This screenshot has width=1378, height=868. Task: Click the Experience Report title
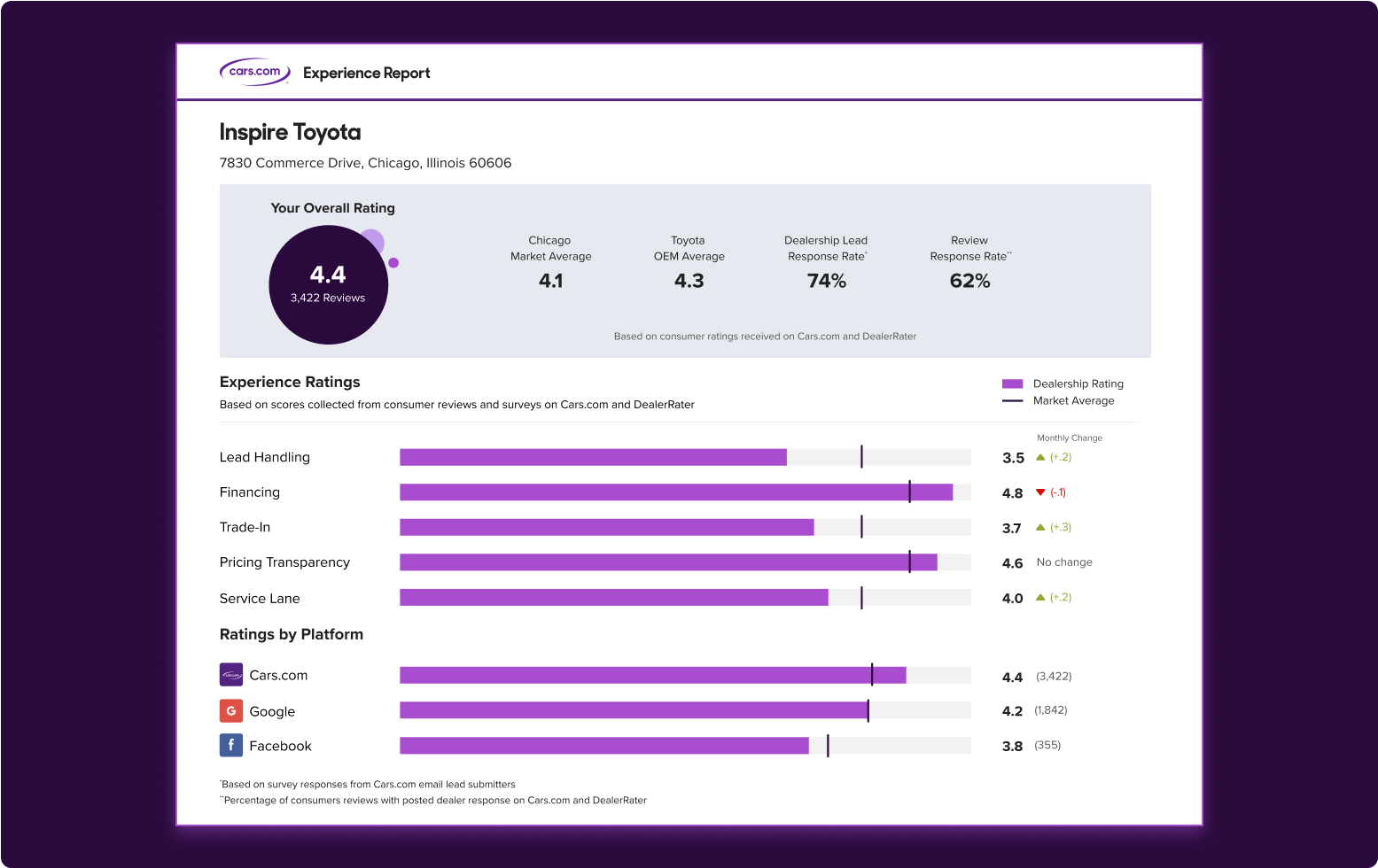[x=367, y=73]
